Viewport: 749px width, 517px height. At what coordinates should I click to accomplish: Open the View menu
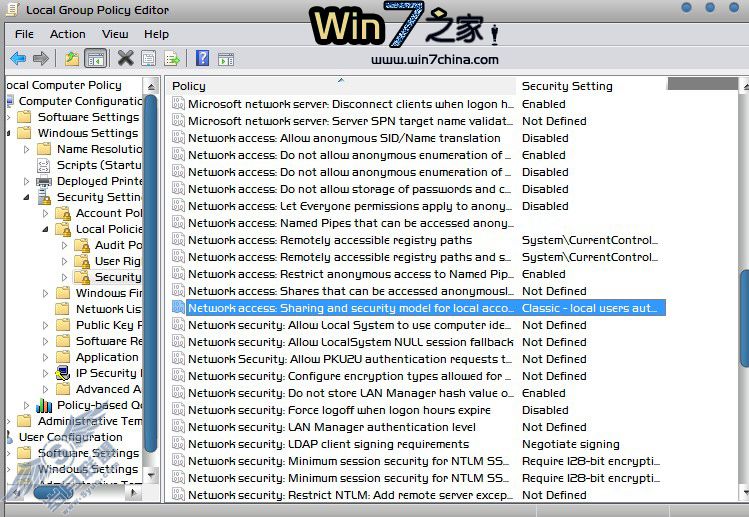pyautogui.click(x=115, y=34)
